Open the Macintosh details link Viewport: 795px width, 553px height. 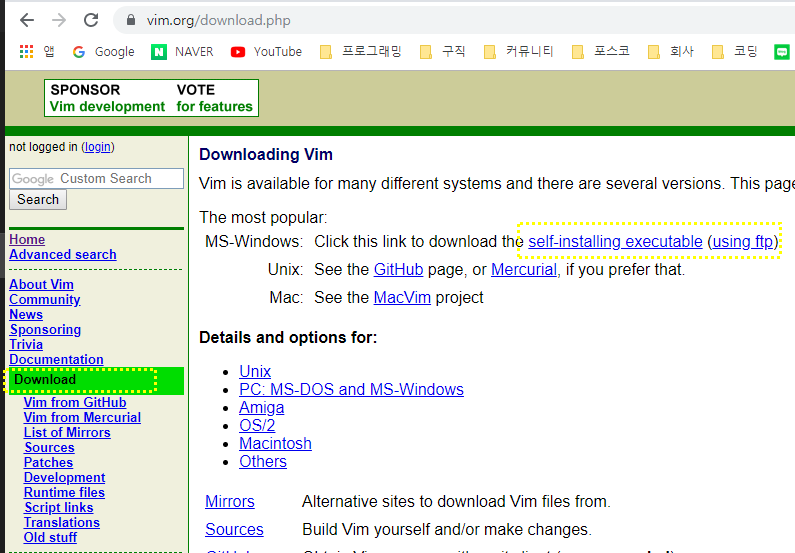click(275, 444)
